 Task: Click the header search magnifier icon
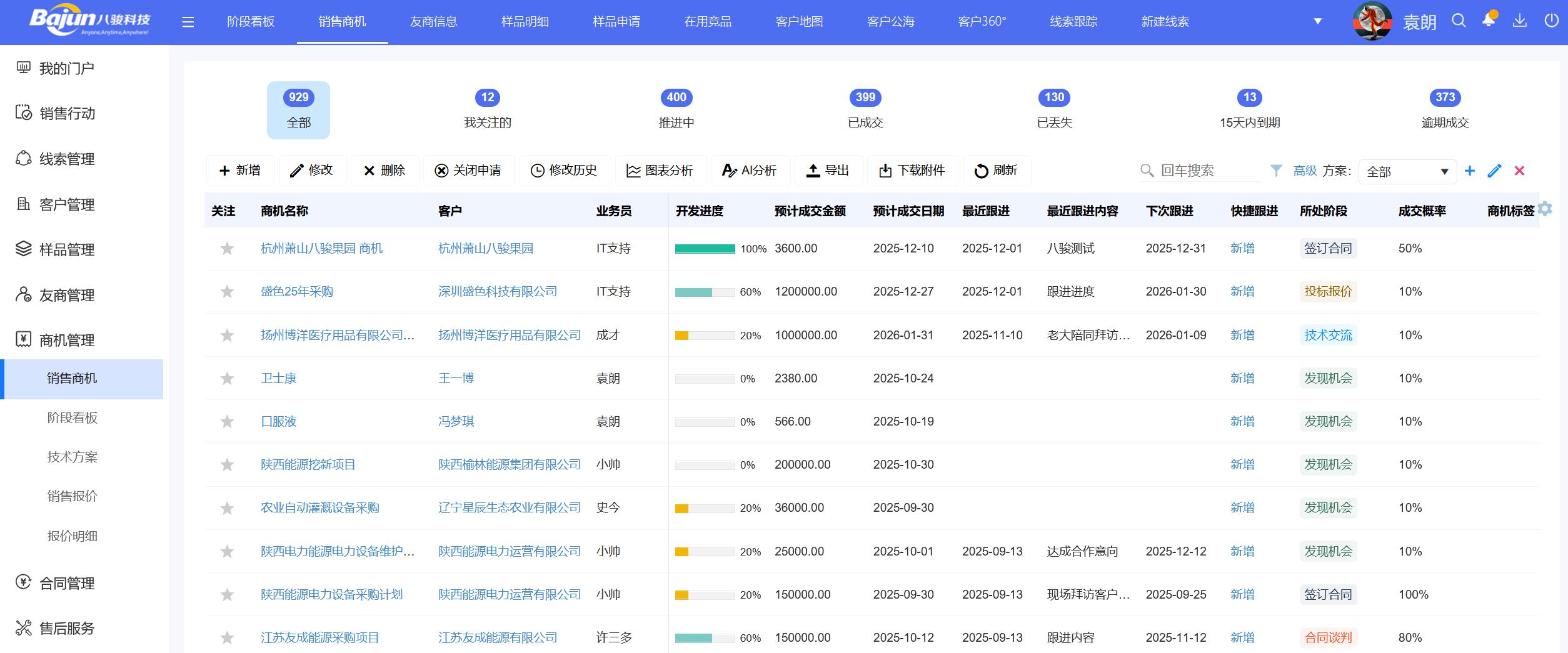tap(1459, 21)
